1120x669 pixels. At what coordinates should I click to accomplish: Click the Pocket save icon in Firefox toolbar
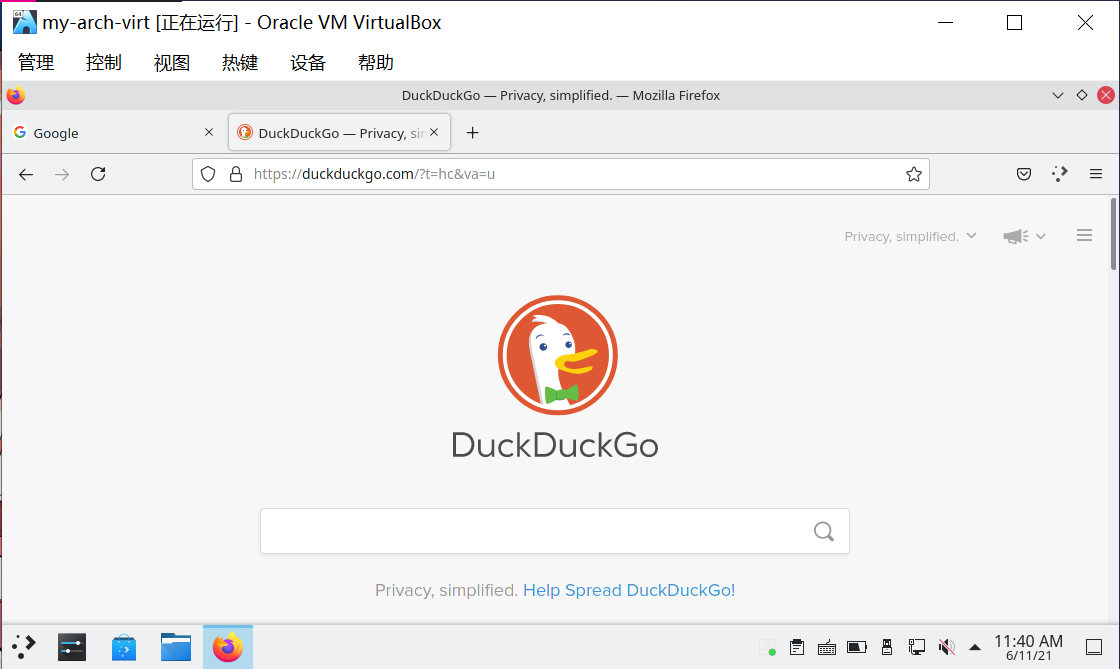(x=1024, y=174)
